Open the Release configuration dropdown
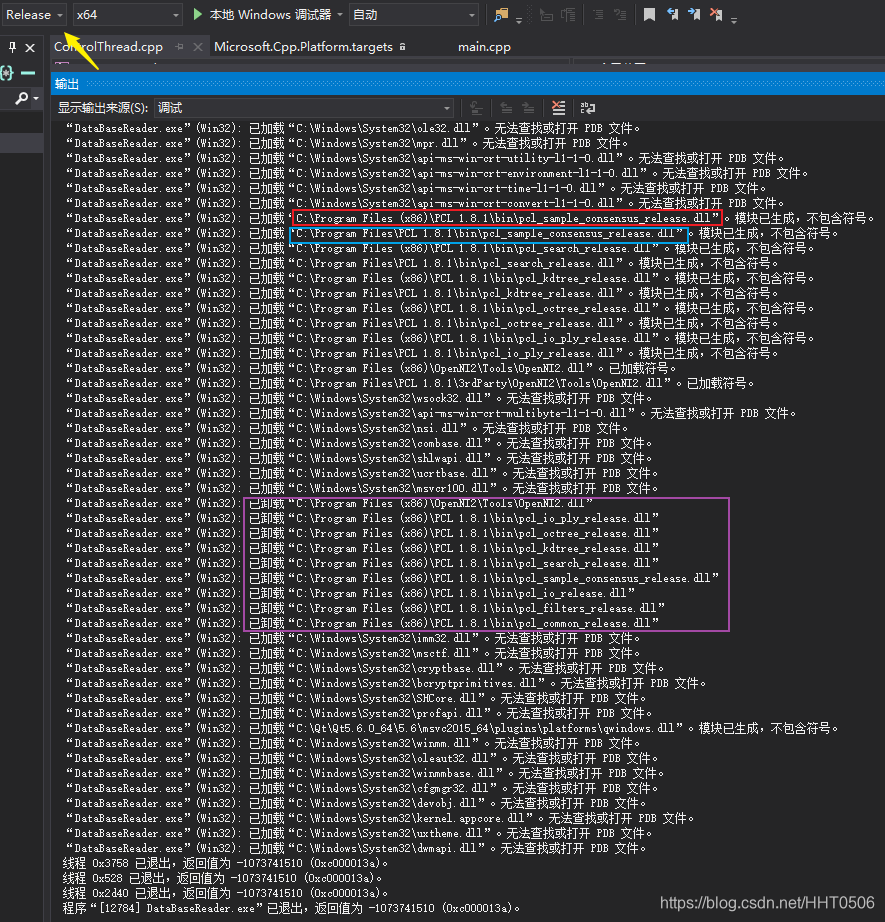The width and height of the screenshot is (885, 922). 34,15
